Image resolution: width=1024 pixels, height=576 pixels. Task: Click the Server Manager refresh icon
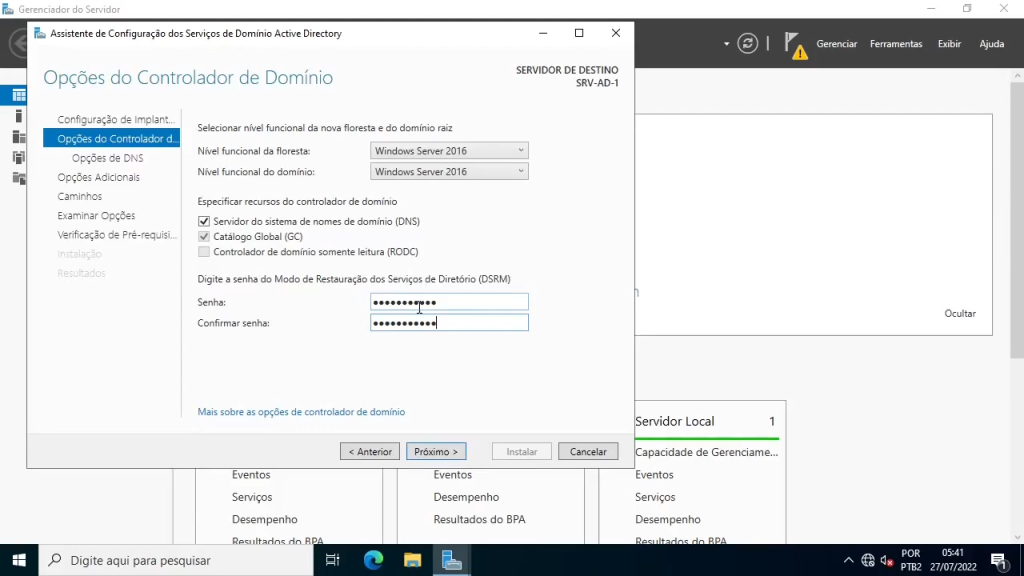point(747,44)
